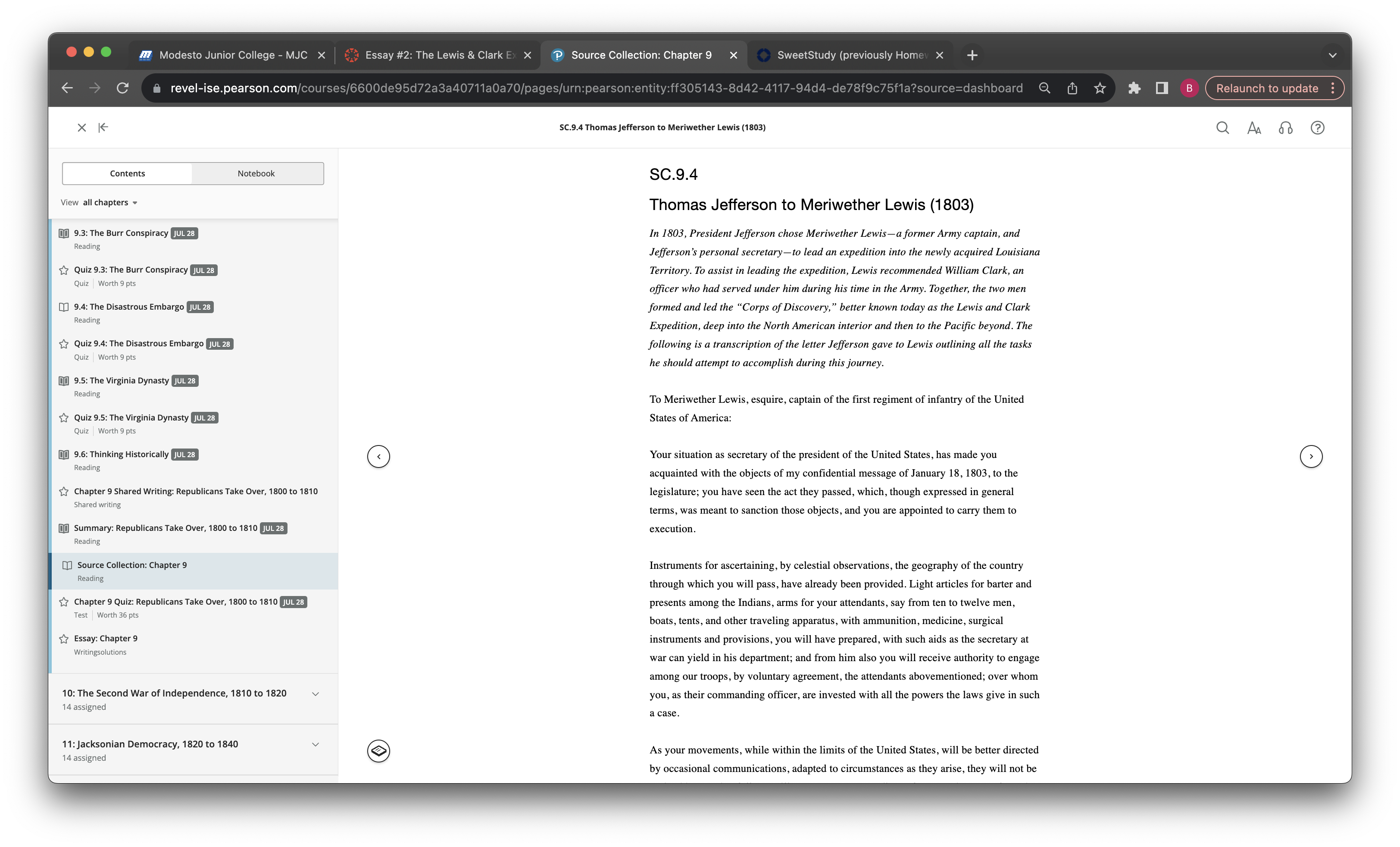
Task: Start audio playback headphones icon
Action: coord(1285,128)
